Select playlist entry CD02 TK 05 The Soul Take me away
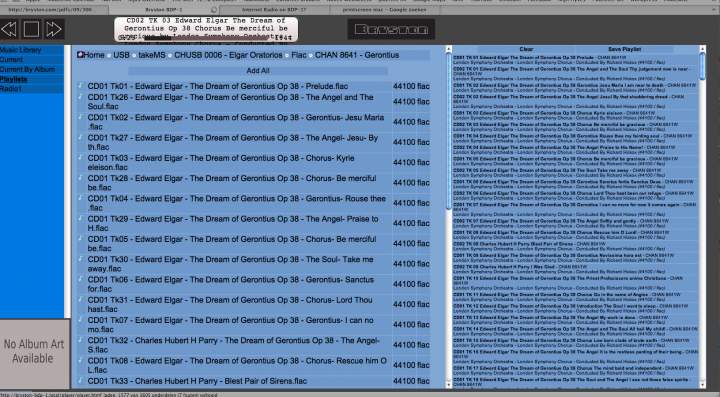The image size is (720, 397). (575, 172)
